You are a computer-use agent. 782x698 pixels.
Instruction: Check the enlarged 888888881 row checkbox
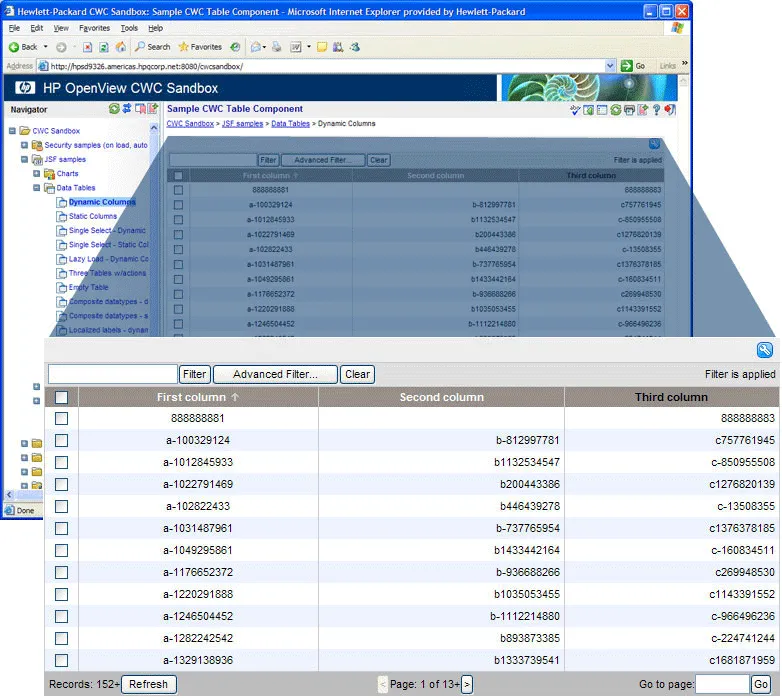click(x=61, y=419)
